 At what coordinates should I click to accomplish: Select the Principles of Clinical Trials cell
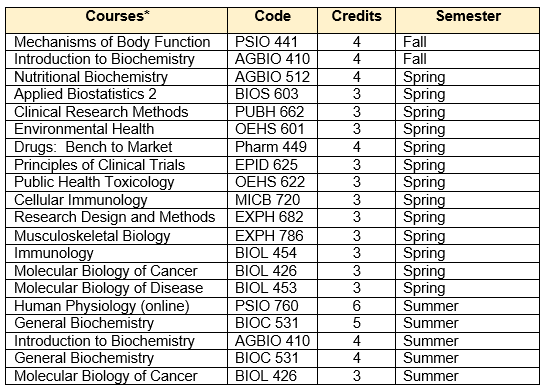(117, 165)
